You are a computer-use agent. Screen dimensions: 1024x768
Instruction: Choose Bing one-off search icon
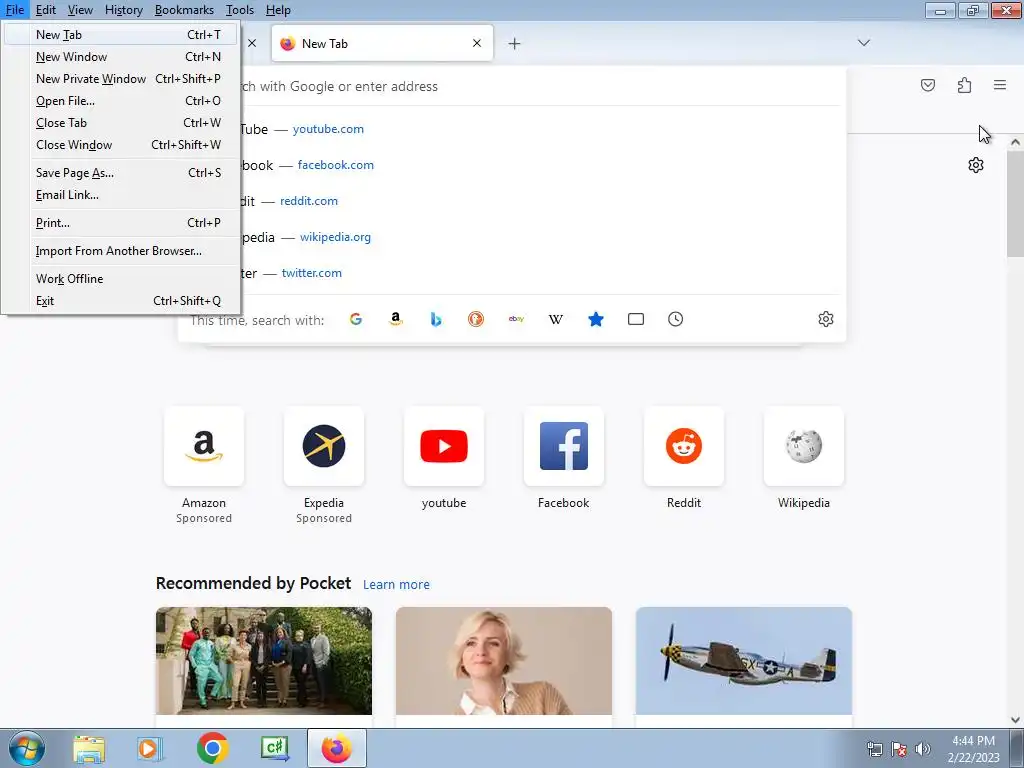[436, 319]
